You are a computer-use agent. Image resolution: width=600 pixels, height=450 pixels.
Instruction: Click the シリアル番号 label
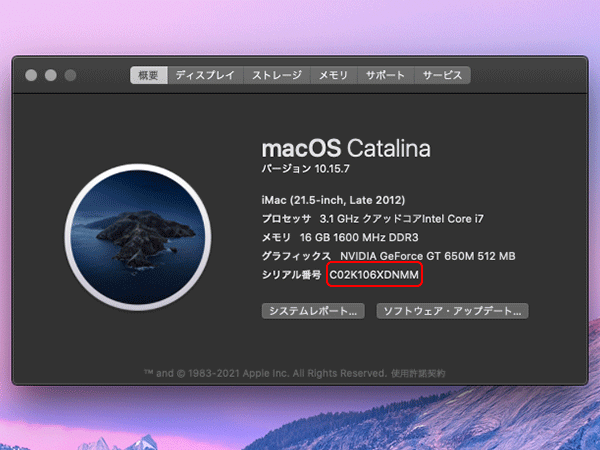tap(292, 275)
